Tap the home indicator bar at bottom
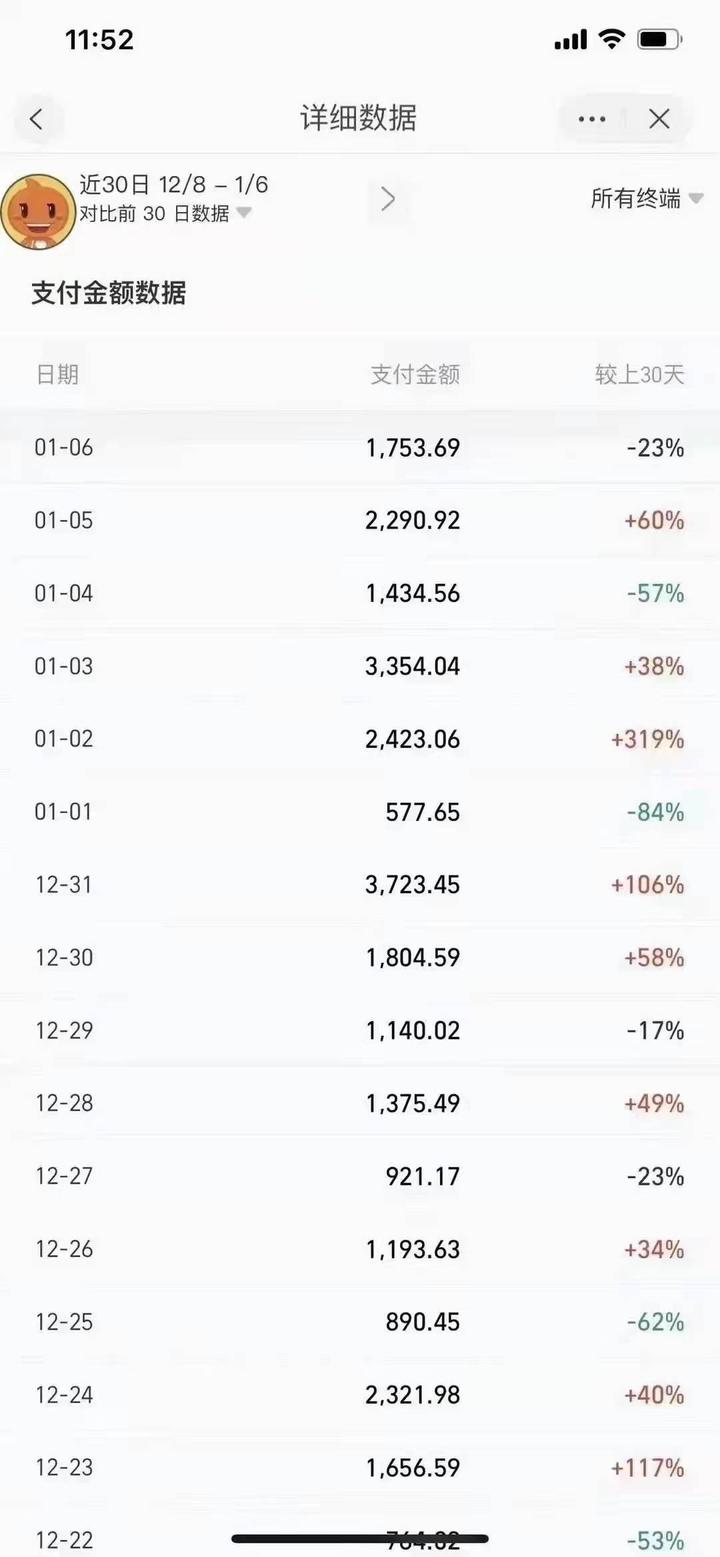720x1557 pixels. coord(360,1538)
